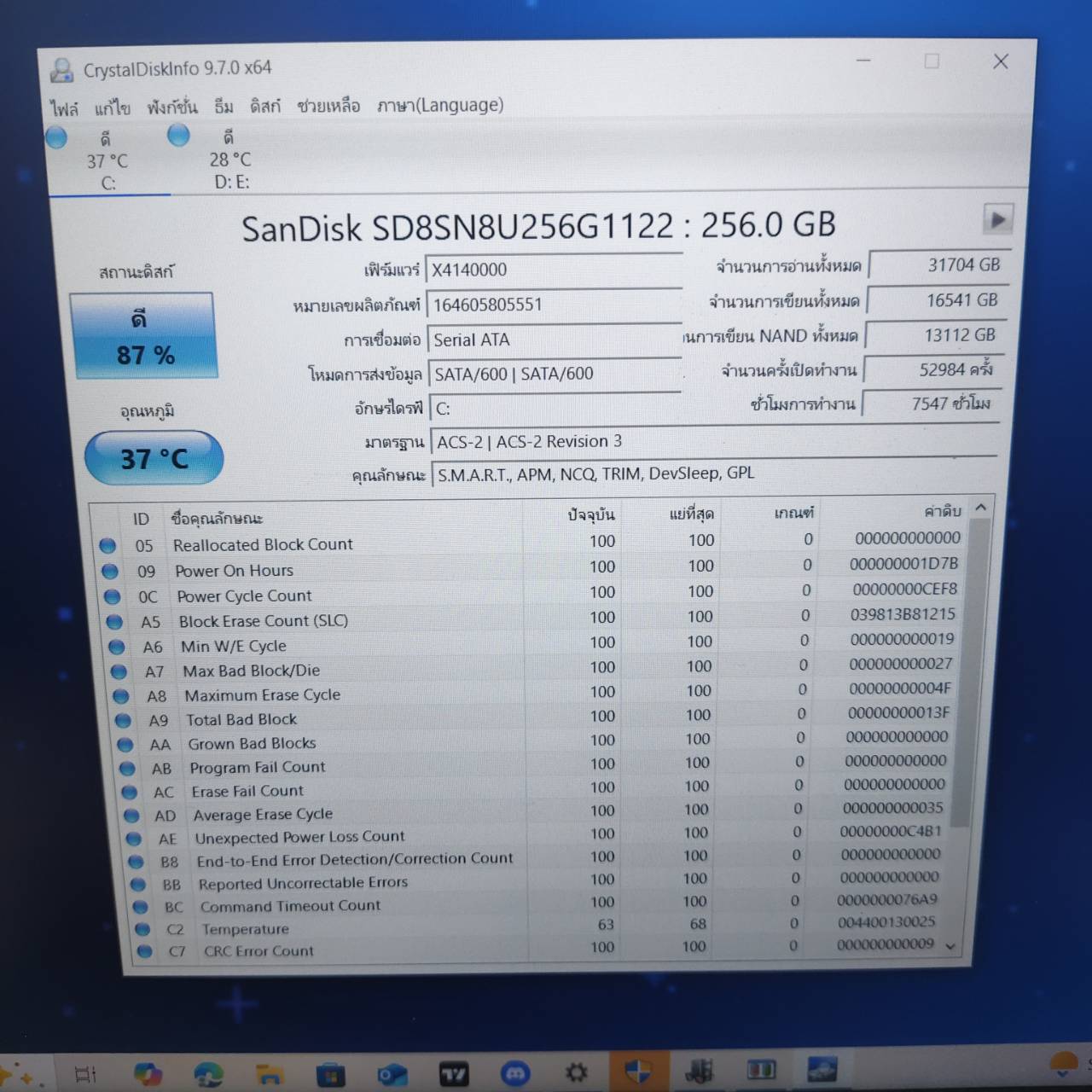Click status dot for Power Cycle Count
The width and height of the screenshot is (1092, 1092).
(112, 597)
